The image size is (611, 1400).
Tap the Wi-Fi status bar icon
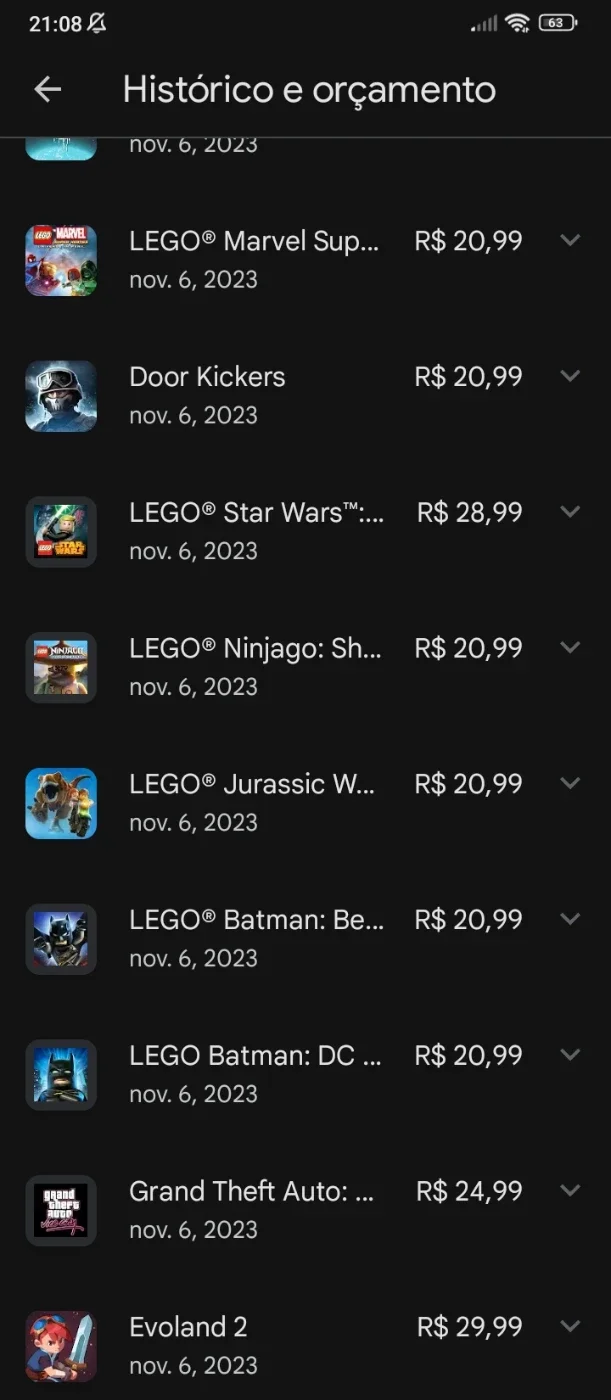coord(517,23)
